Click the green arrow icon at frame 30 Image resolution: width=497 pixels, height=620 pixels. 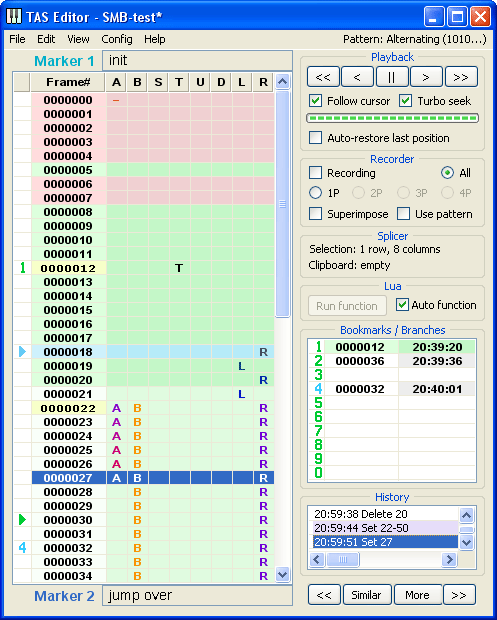coord(23,520)
